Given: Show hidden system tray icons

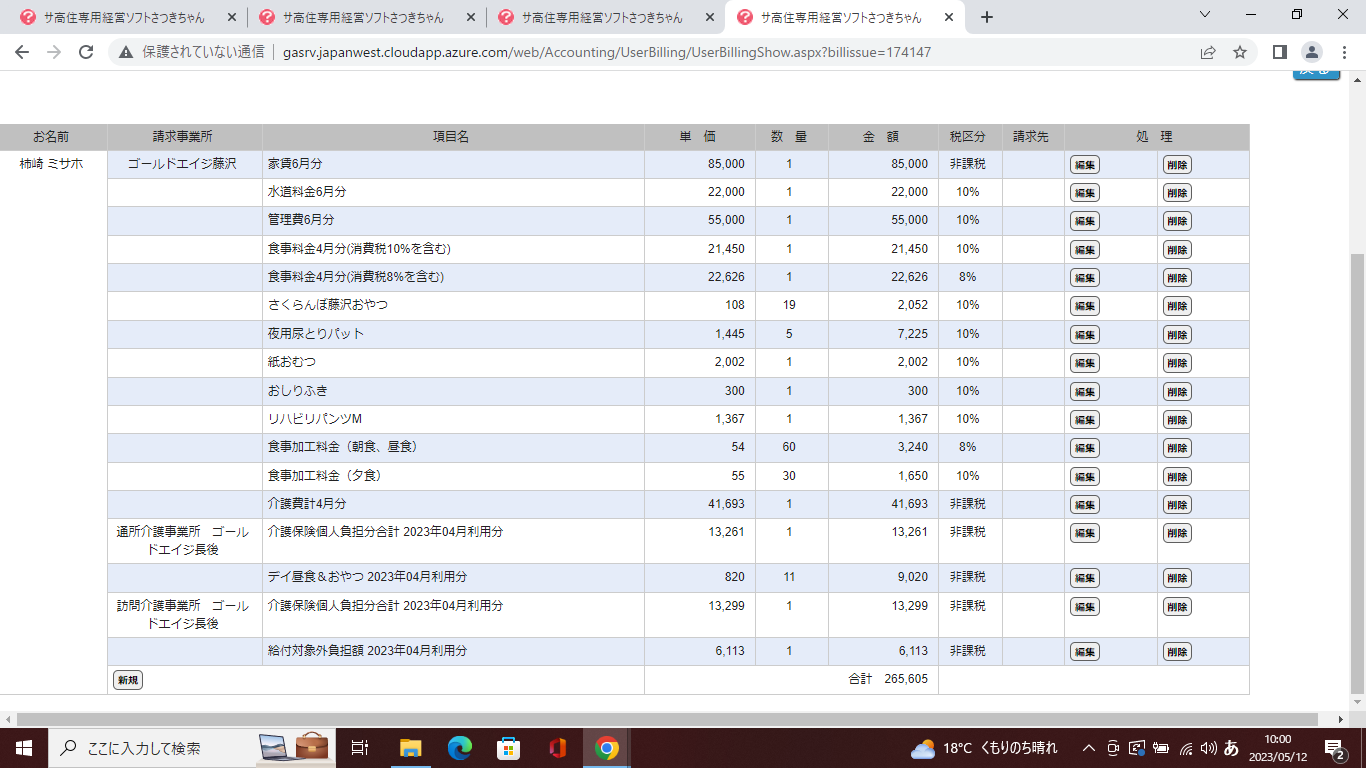Looking at the screenshot, I should coord(1089,748).
